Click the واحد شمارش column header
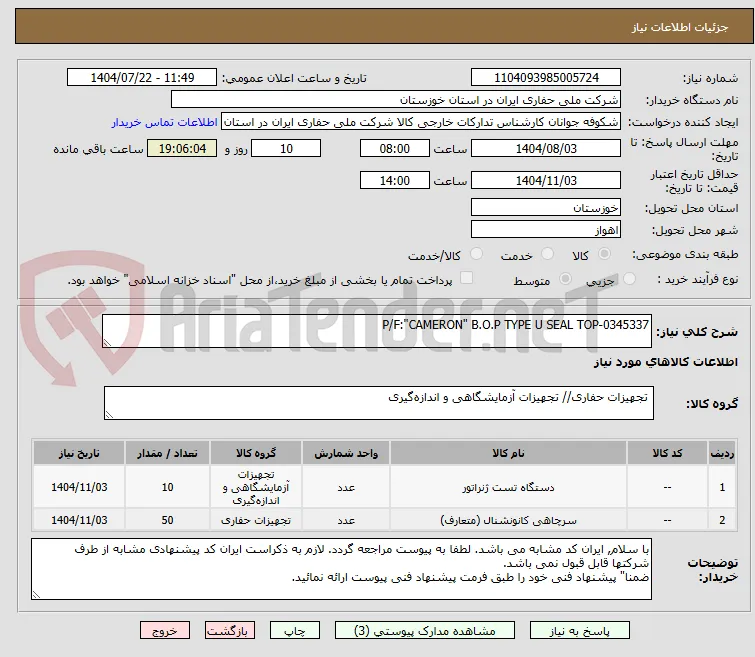The width and height of the screenshot is (755, 657). (346, 453)
